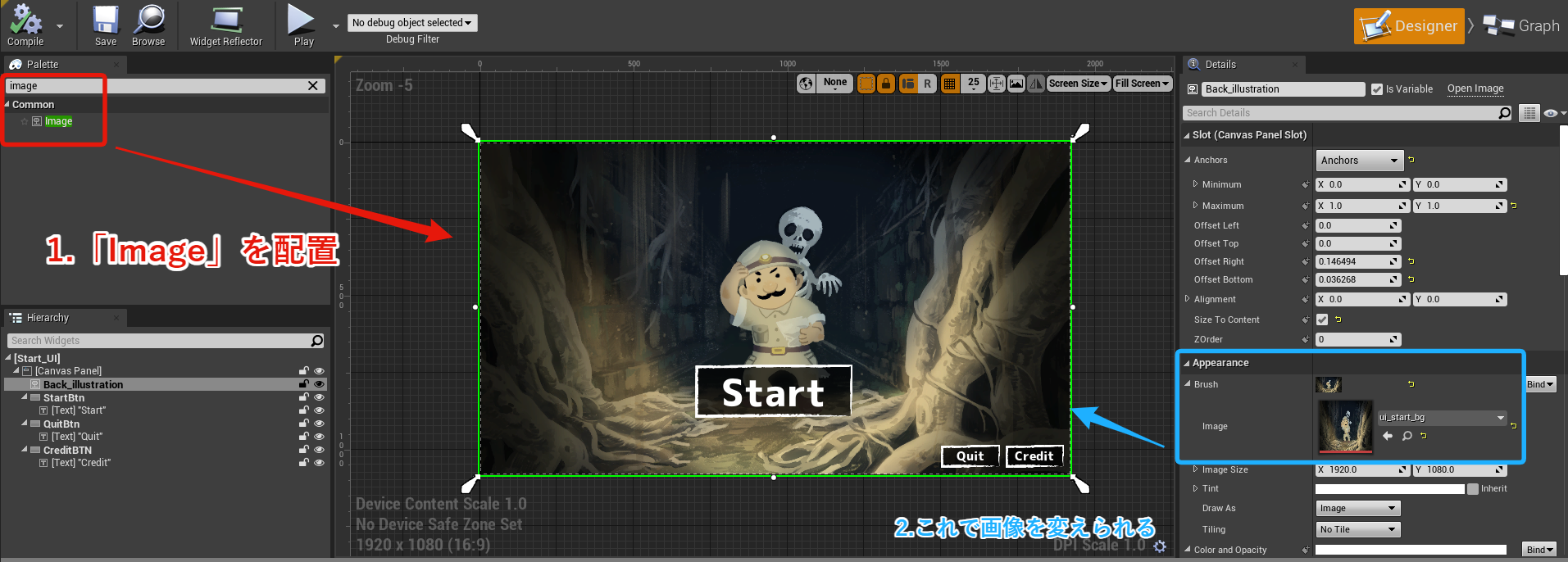Play the game in editor
The height and width of the screenshot is (562, 1568).
[303, 25]
